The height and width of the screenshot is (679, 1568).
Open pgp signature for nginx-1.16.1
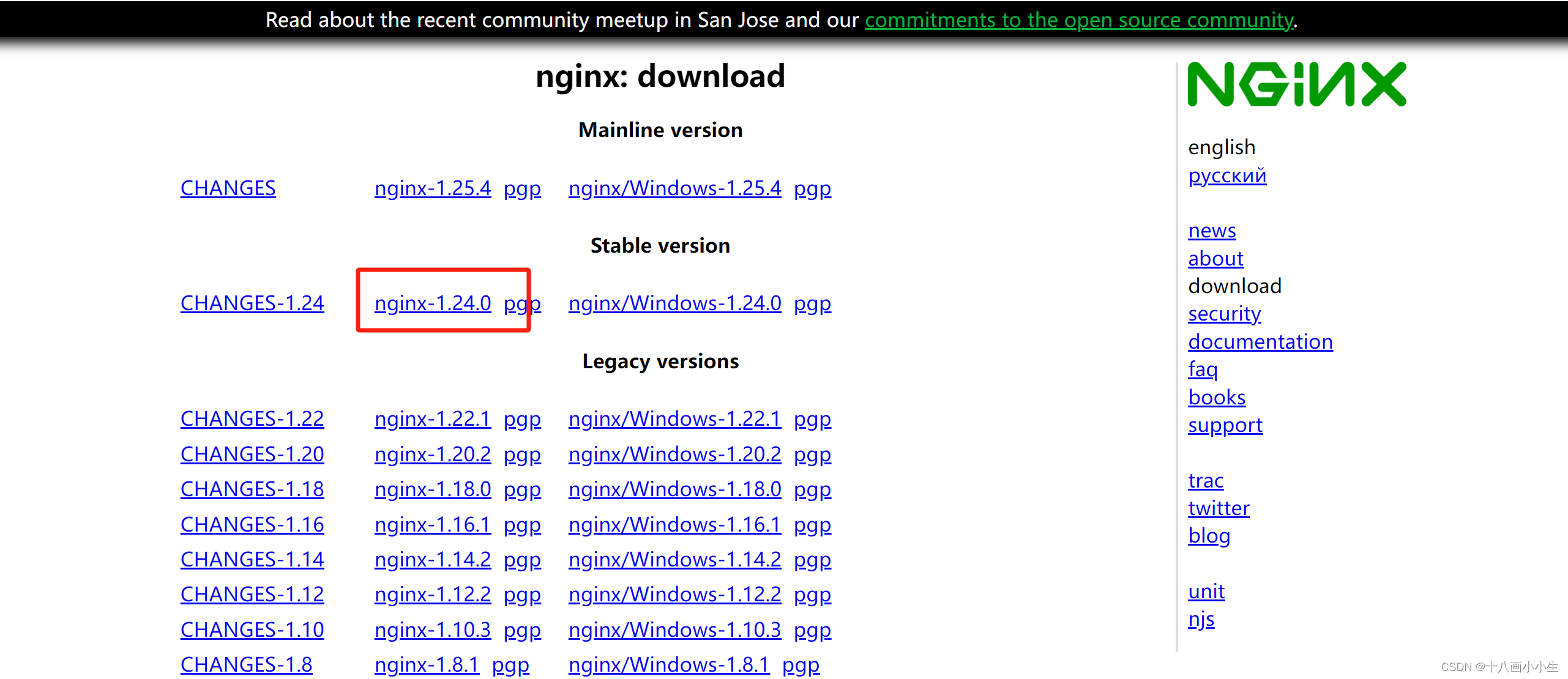[x=522, y=525]
